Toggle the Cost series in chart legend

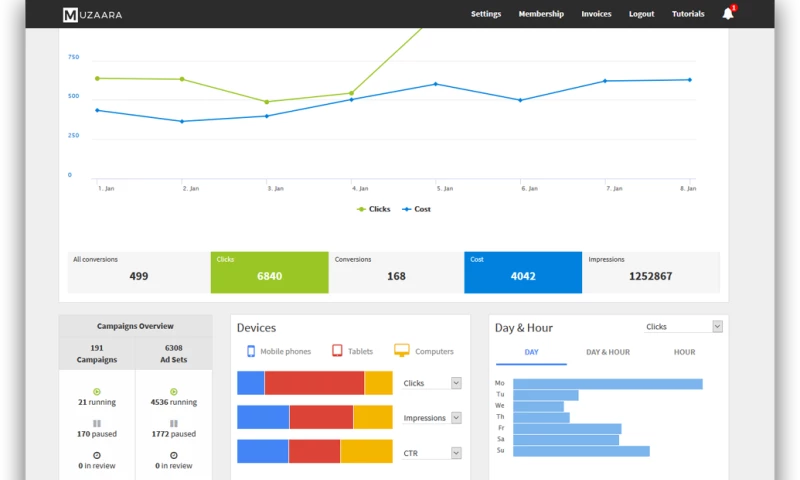(x=416, y=209)
